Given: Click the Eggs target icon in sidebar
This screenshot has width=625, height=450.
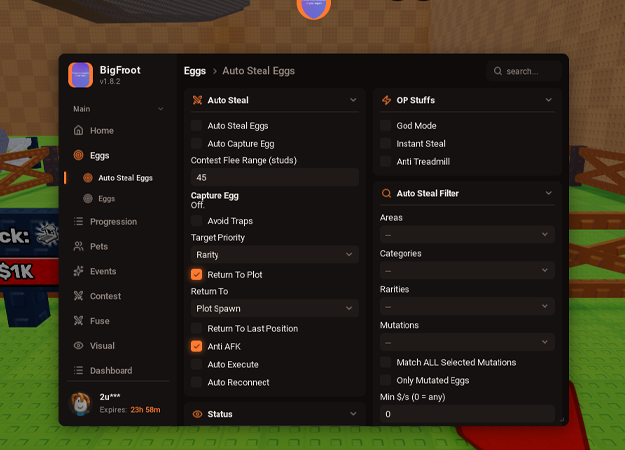Looking at the screenshot, I should point(79,155).
